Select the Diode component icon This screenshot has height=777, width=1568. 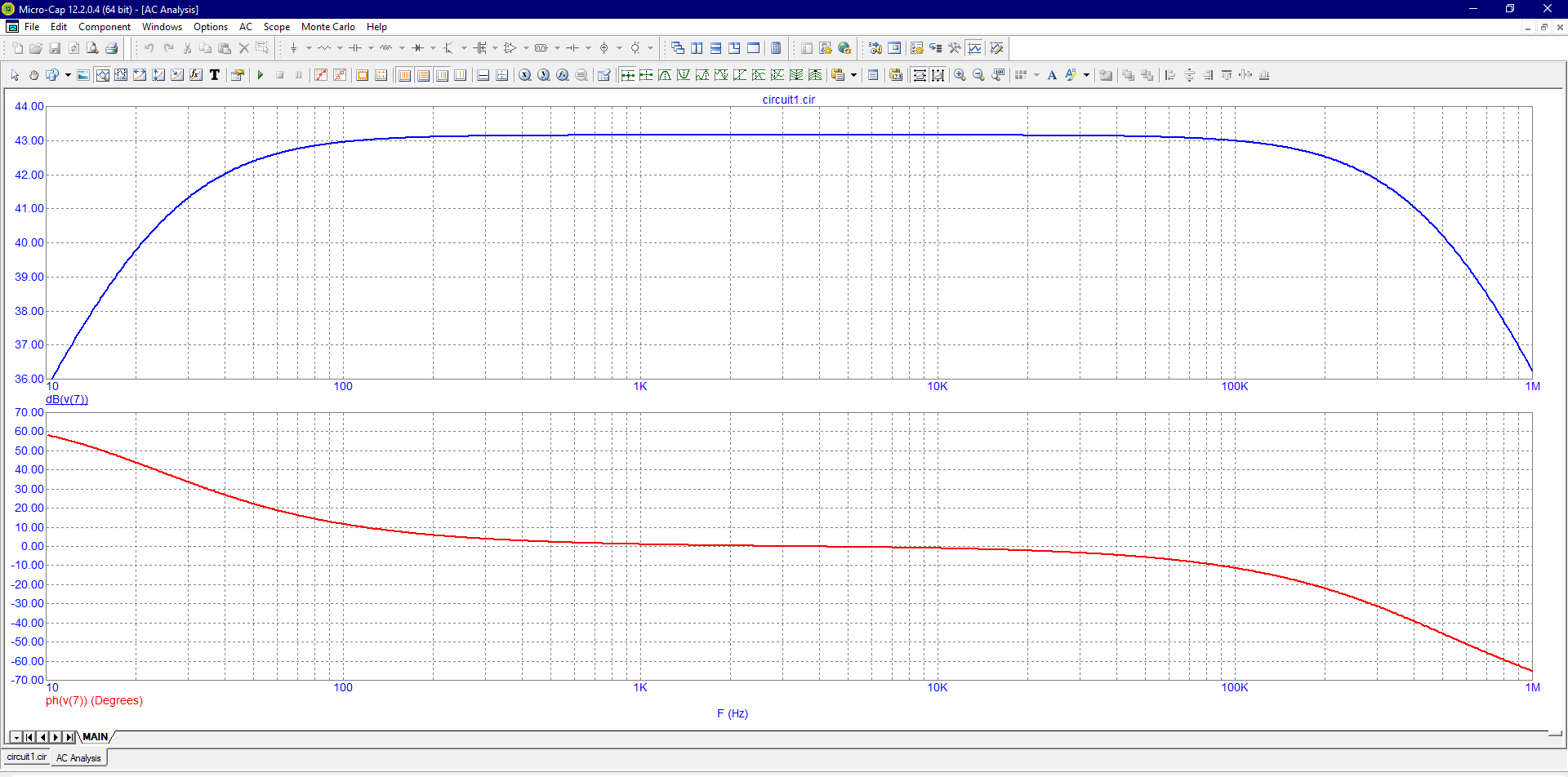[417, 48]
